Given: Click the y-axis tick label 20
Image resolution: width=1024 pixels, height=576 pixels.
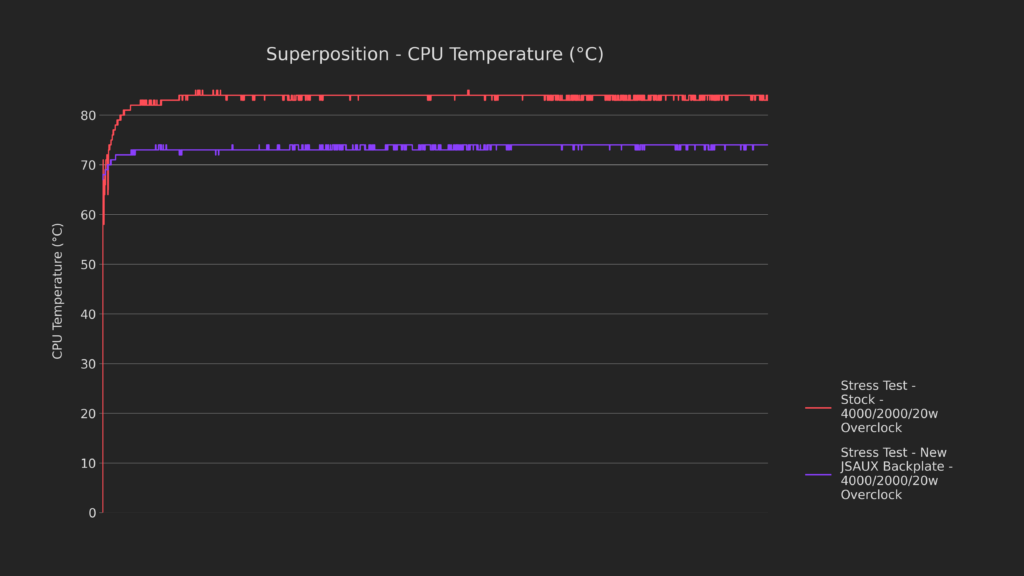Looking at the screenshot, I should coord(88,414).
